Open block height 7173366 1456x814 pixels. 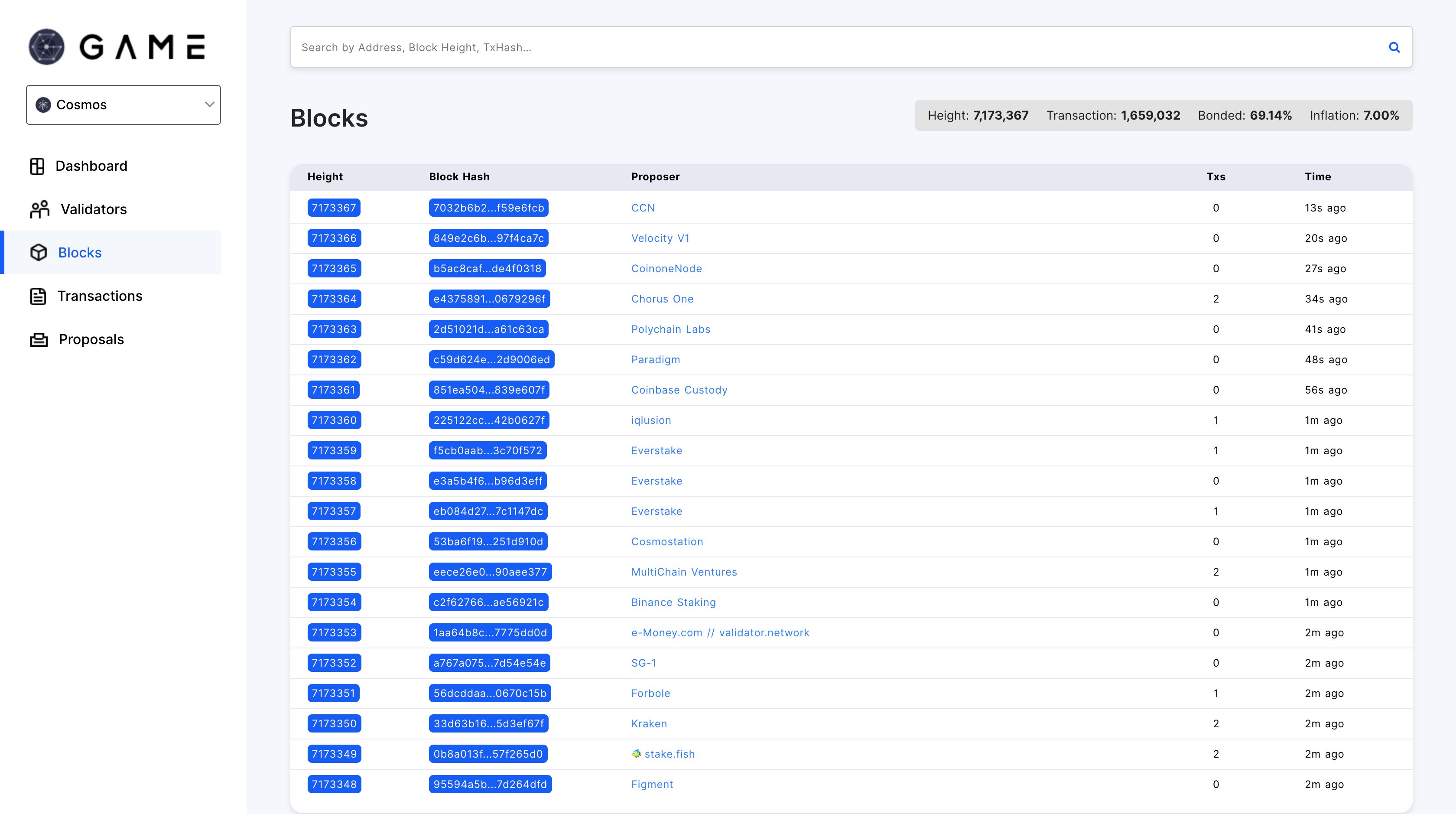coord(334,238)
